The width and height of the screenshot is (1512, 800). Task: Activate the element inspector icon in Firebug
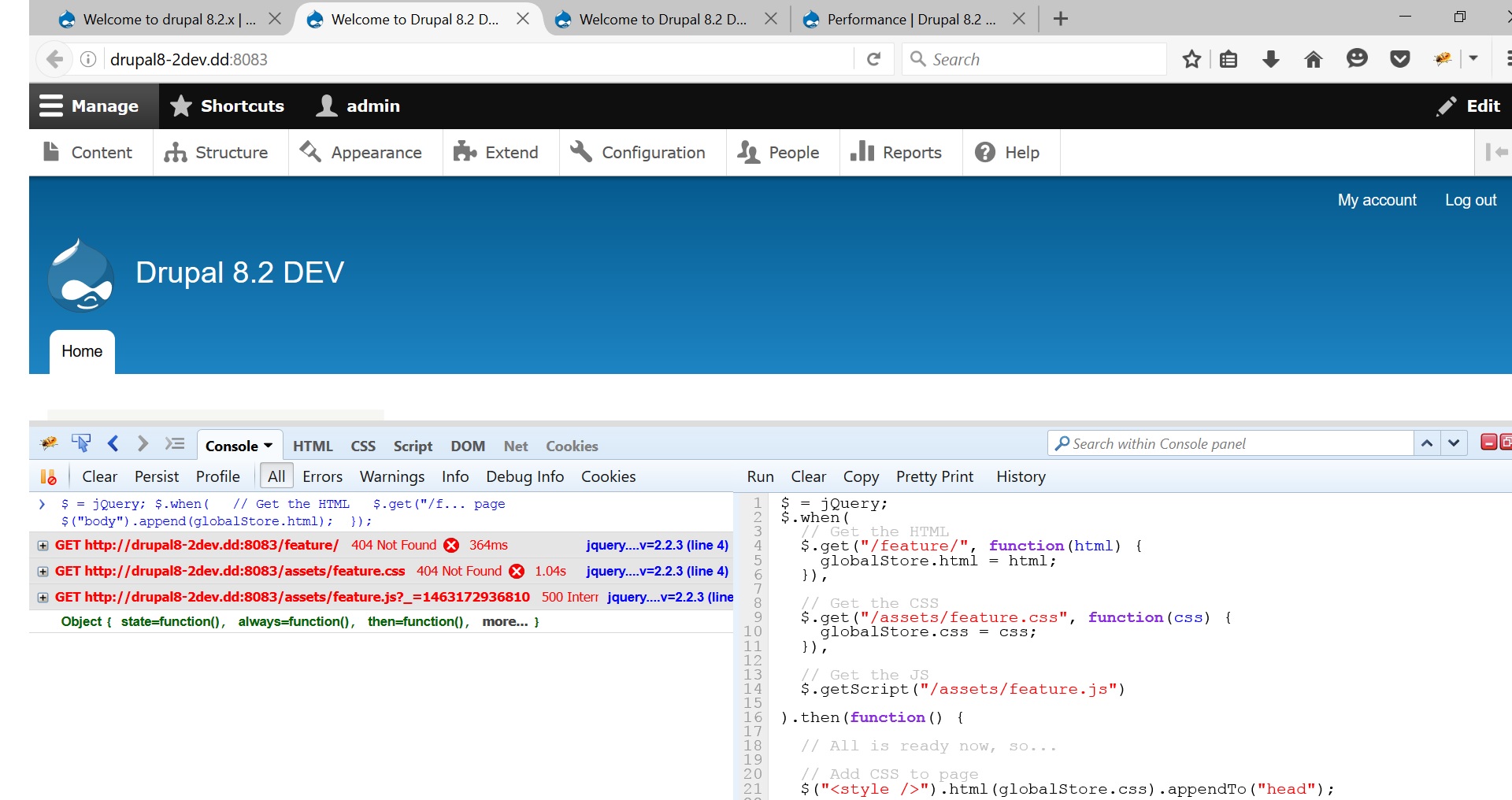[x=80, y=443]
